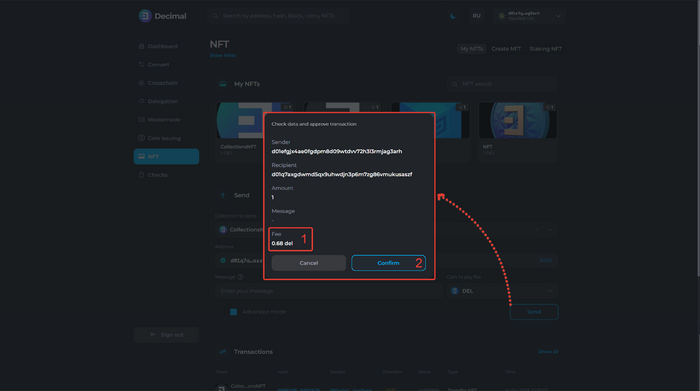Expand the collection to send dropdown chevron
The height and width of the screenshot is (391, 700).
[x=550, y=230]
